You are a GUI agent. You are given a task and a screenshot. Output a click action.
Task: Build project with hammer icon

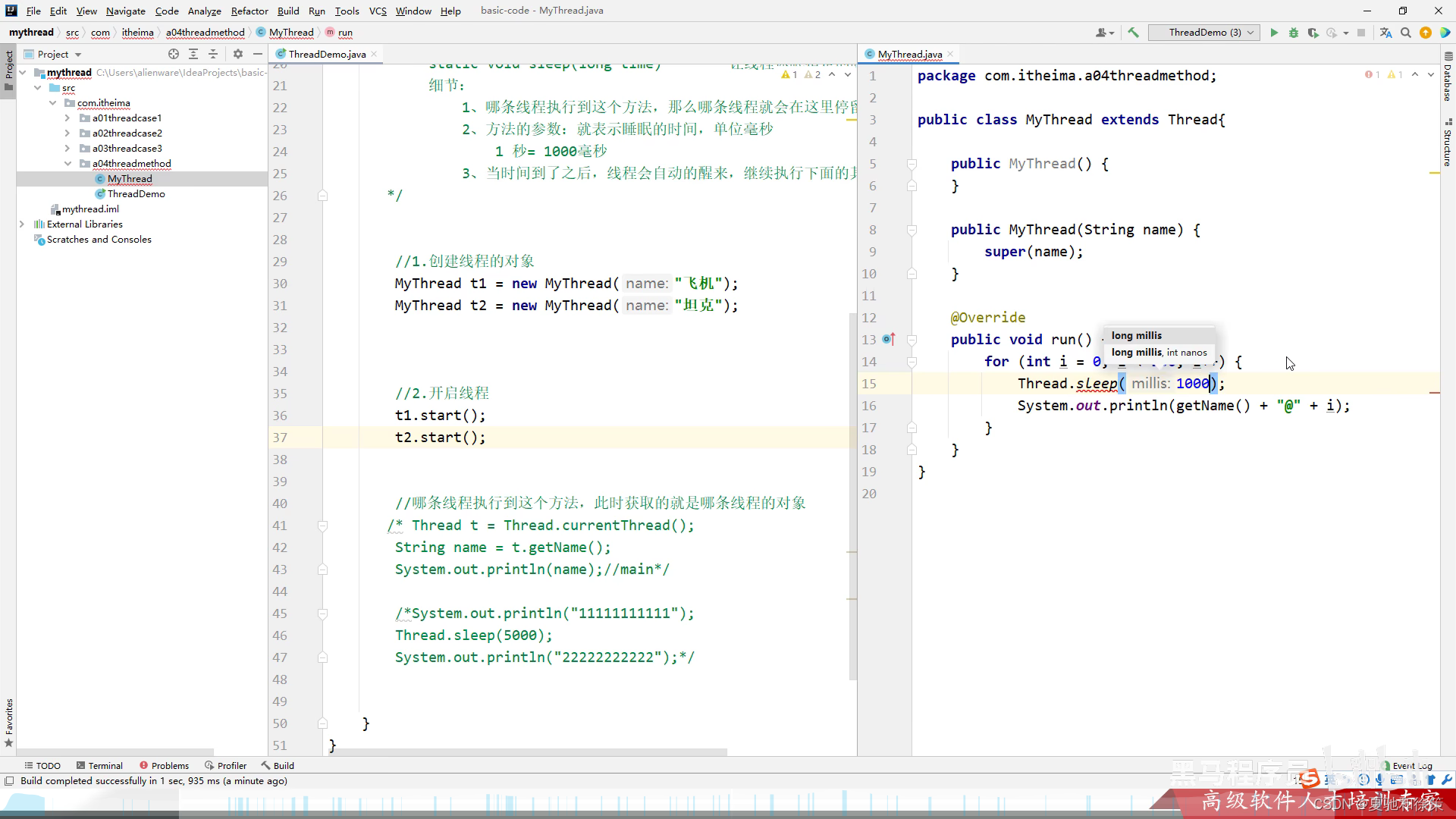[x=1134, y=33]
